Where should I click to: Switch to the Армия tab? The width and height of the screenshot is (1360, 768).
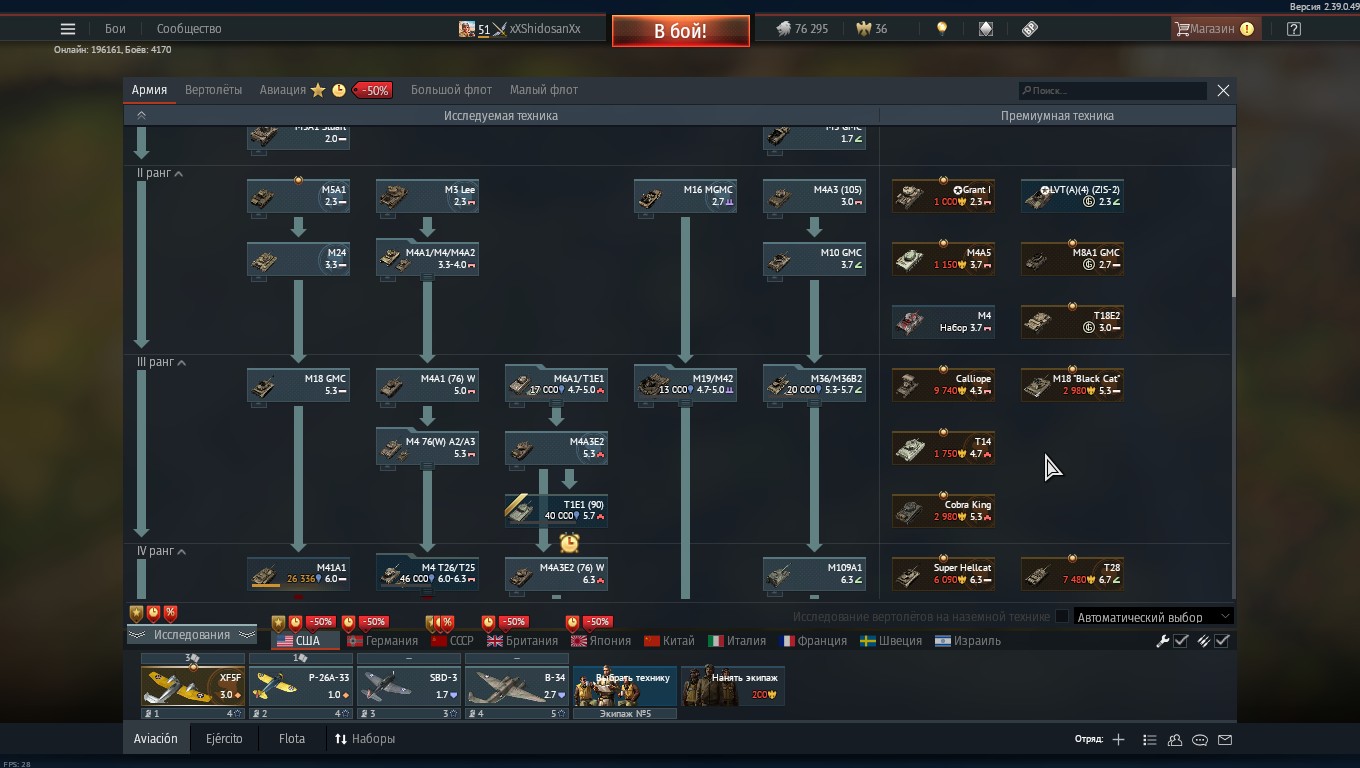click(149, 90)
